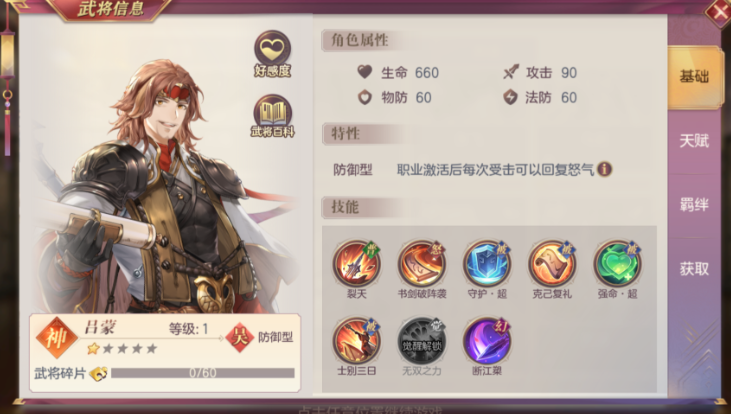Click the 吴 faction badge
This screenshot has height=414, width=731.
point(240,337)
